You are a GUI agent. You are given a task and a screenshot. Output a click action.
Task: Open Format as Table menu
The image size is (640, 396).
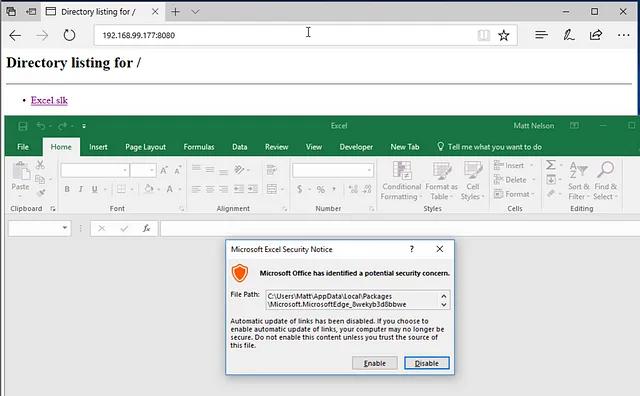[441, 180]
